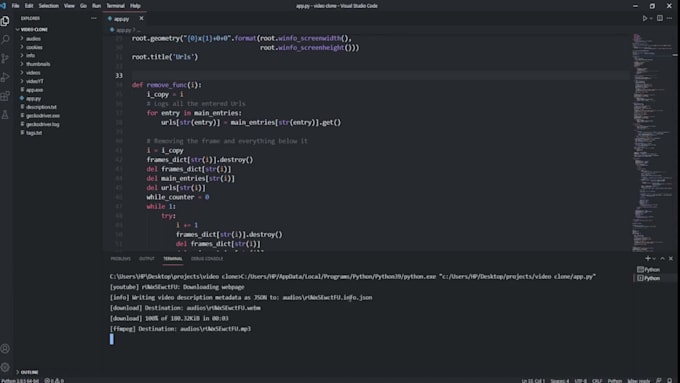Expand the videos folder

coord(33,73)
